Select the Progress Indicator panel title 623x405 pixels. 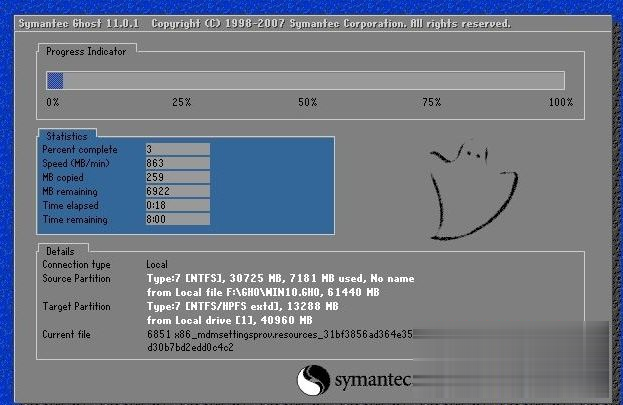click(86, 52)
